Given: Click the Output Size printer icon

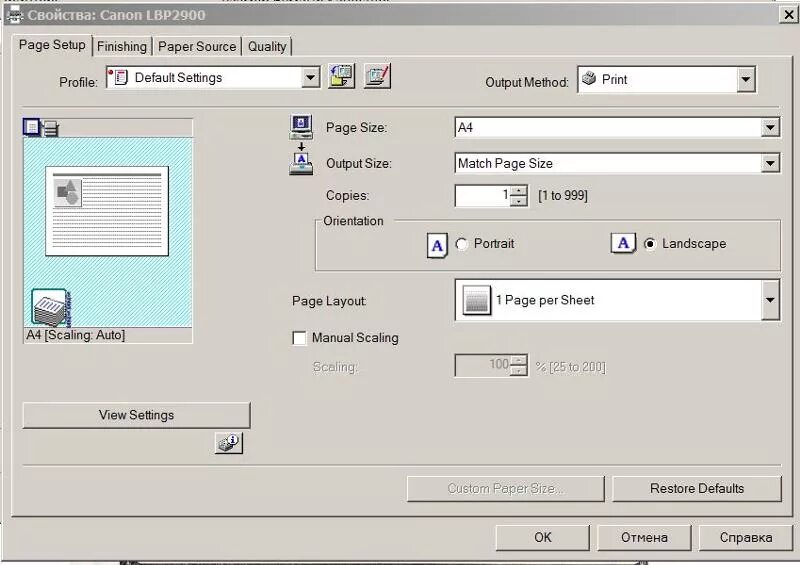Looking at the screenshot, I should 301,164.
